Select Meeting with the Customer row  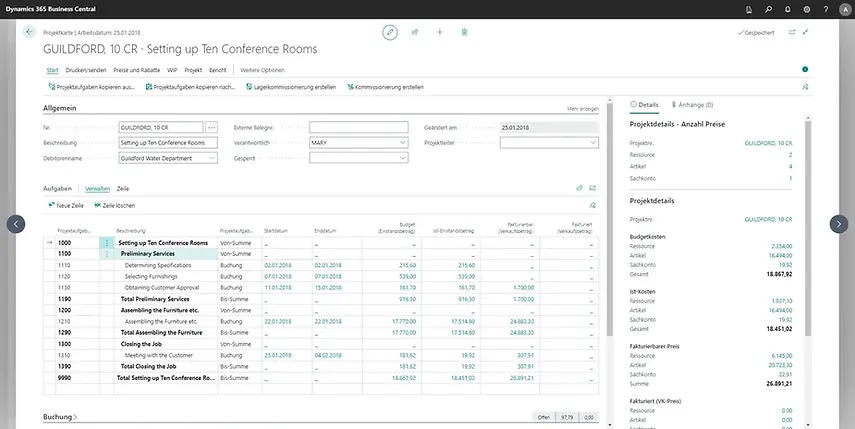click(159, 355)
